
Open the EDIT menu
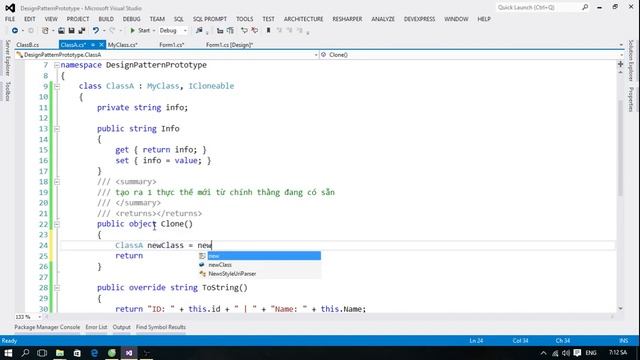click(29, 19)
